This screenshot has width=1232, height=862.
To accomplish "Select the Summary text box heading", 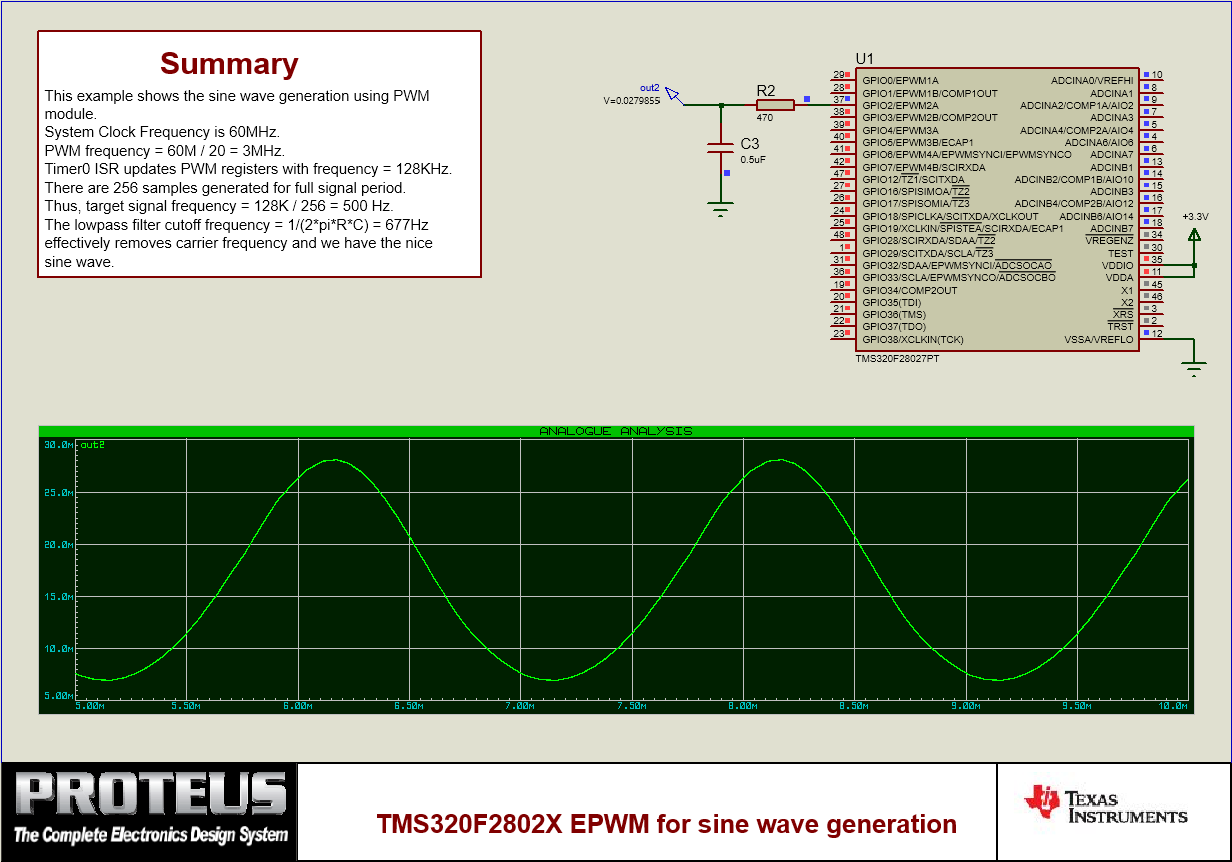I will tap(229, 64).
